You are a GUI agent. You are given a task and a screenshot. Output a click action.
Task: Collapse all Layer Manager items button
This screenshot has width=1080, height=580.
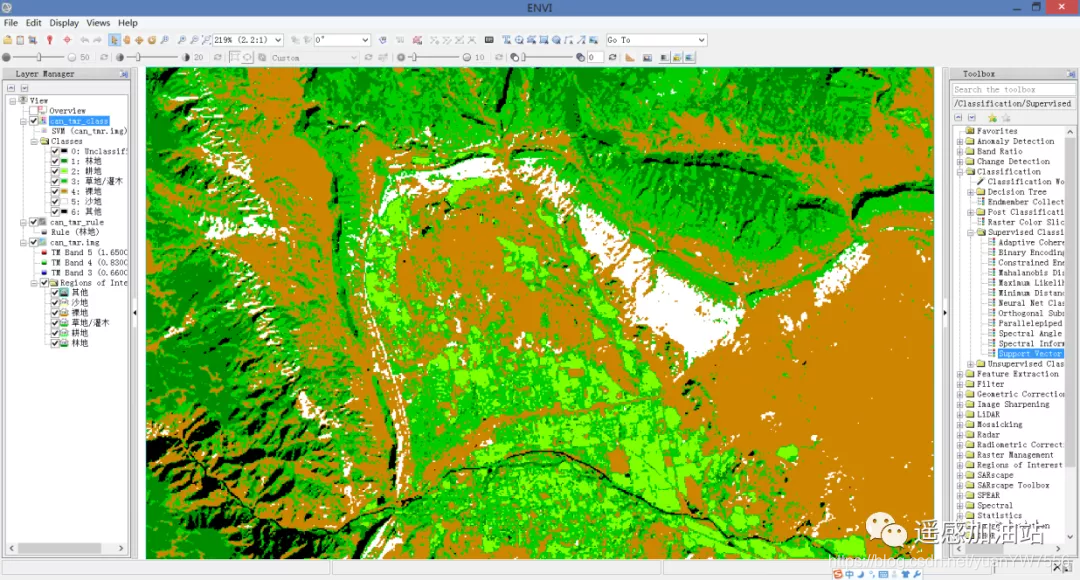[11, 88]
